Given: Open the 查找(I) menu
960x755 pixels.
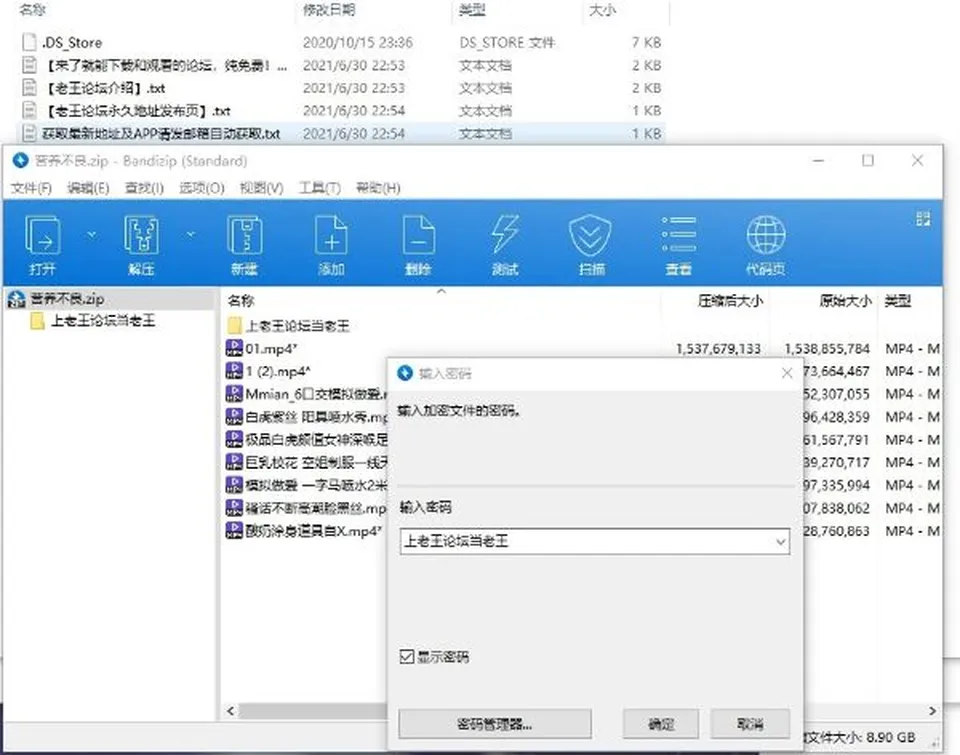Looking at the screenshot, I should [x=144, y=188].
